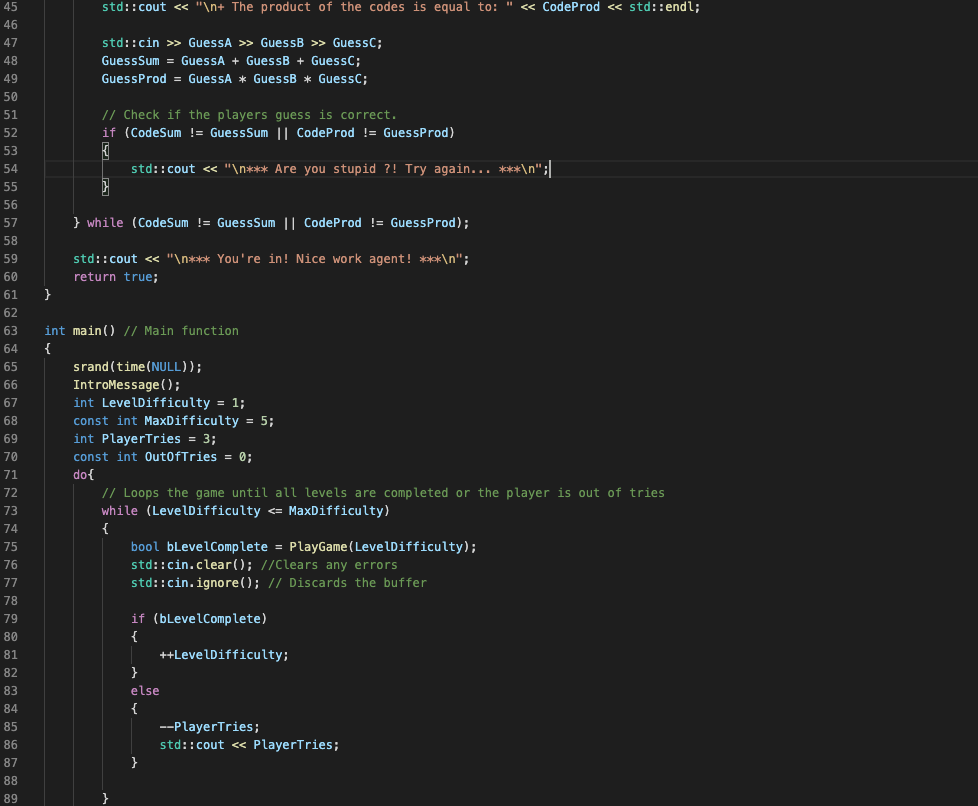Screen dimensions: 978x806
Task: Click PlayerTries on the std::cout line 86
Action: 293,745
